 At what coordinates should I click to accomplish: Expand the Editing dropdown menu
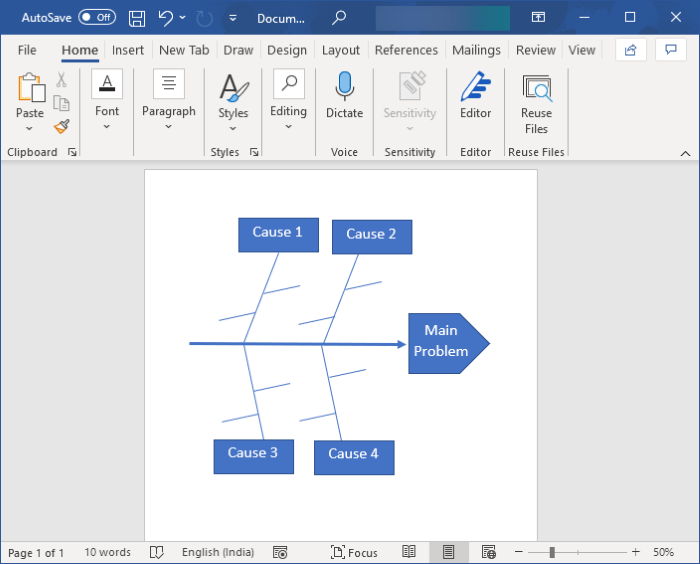(x=288, y=126)
